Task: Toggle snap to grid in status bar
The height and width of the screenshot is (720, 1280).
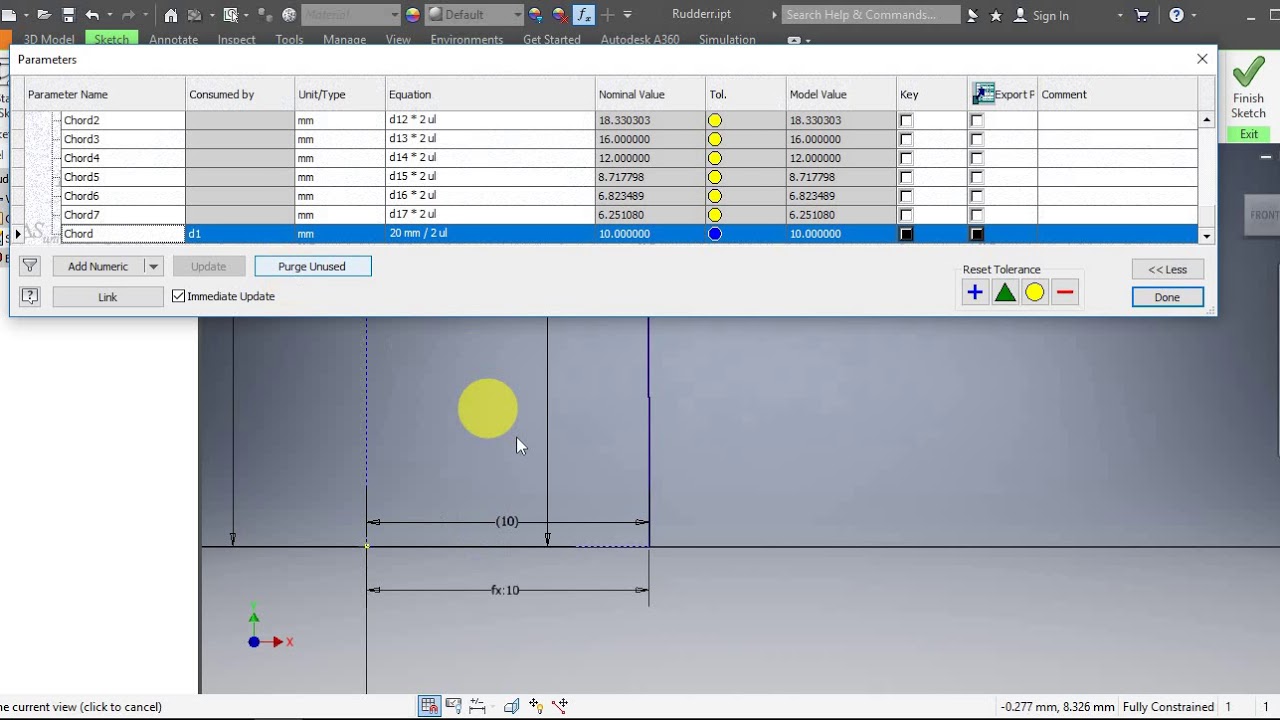Action: (429, 706)
